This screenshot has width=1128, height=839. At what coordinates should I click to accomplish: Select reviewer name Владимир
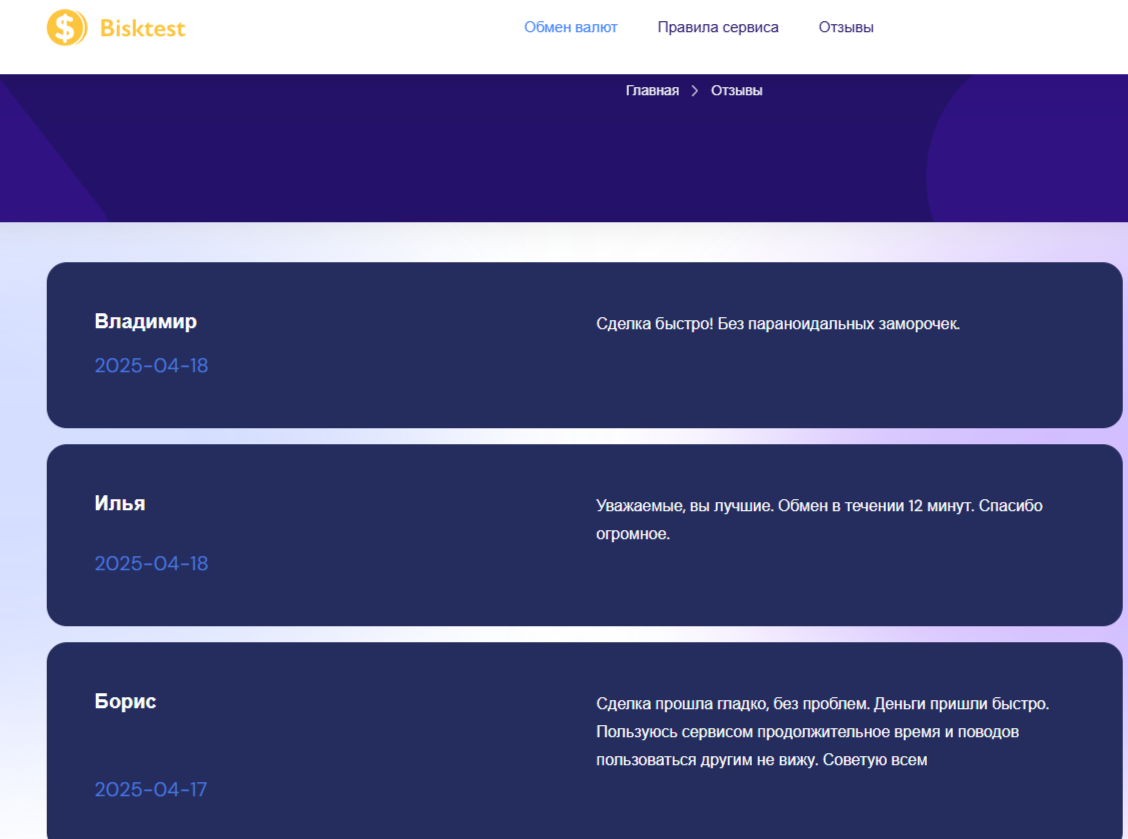pyautogui.click(x=145, y=321)
